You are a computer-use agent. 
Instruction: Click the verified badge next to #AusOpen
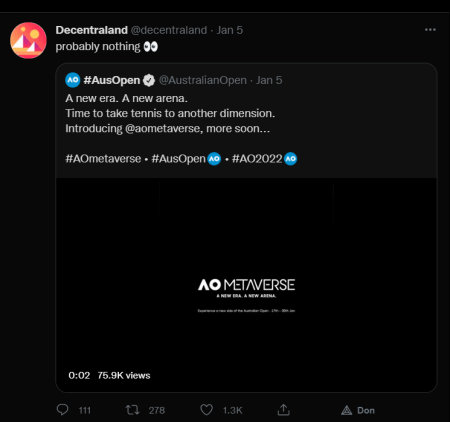point(149,80)
